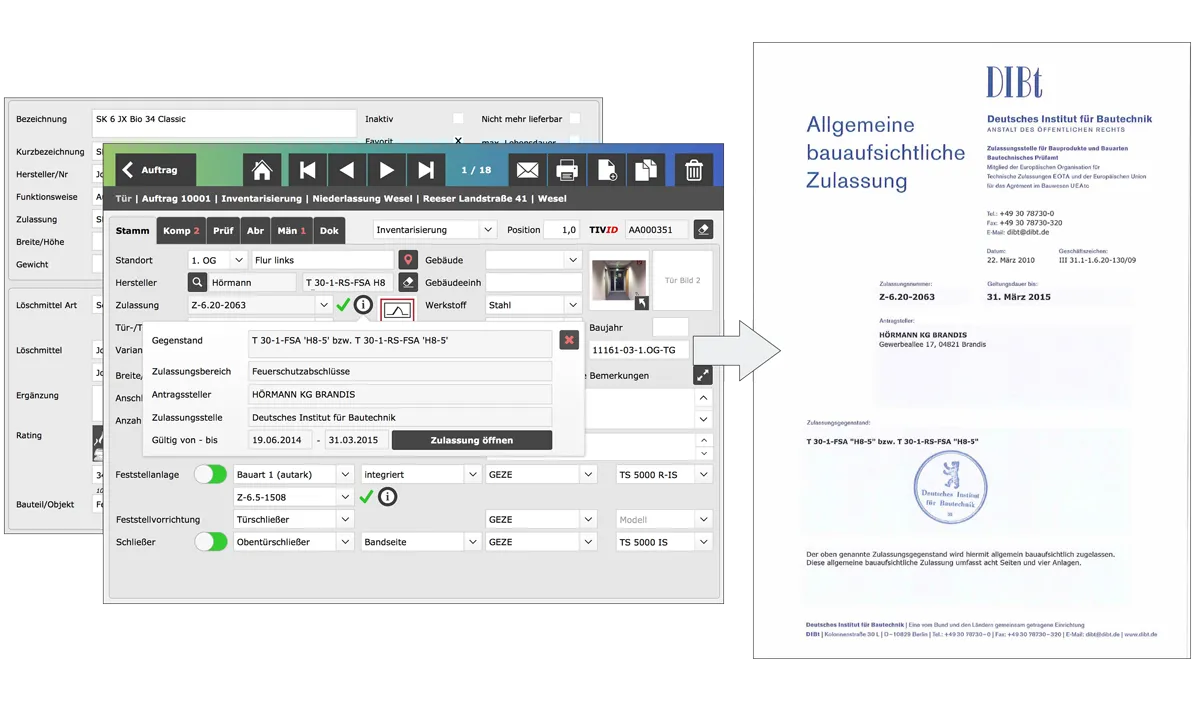Open the Werkstoff Stahl dropdown
Image resolution: width=1200 pixels, height=701 pixels.
point(534,305)
